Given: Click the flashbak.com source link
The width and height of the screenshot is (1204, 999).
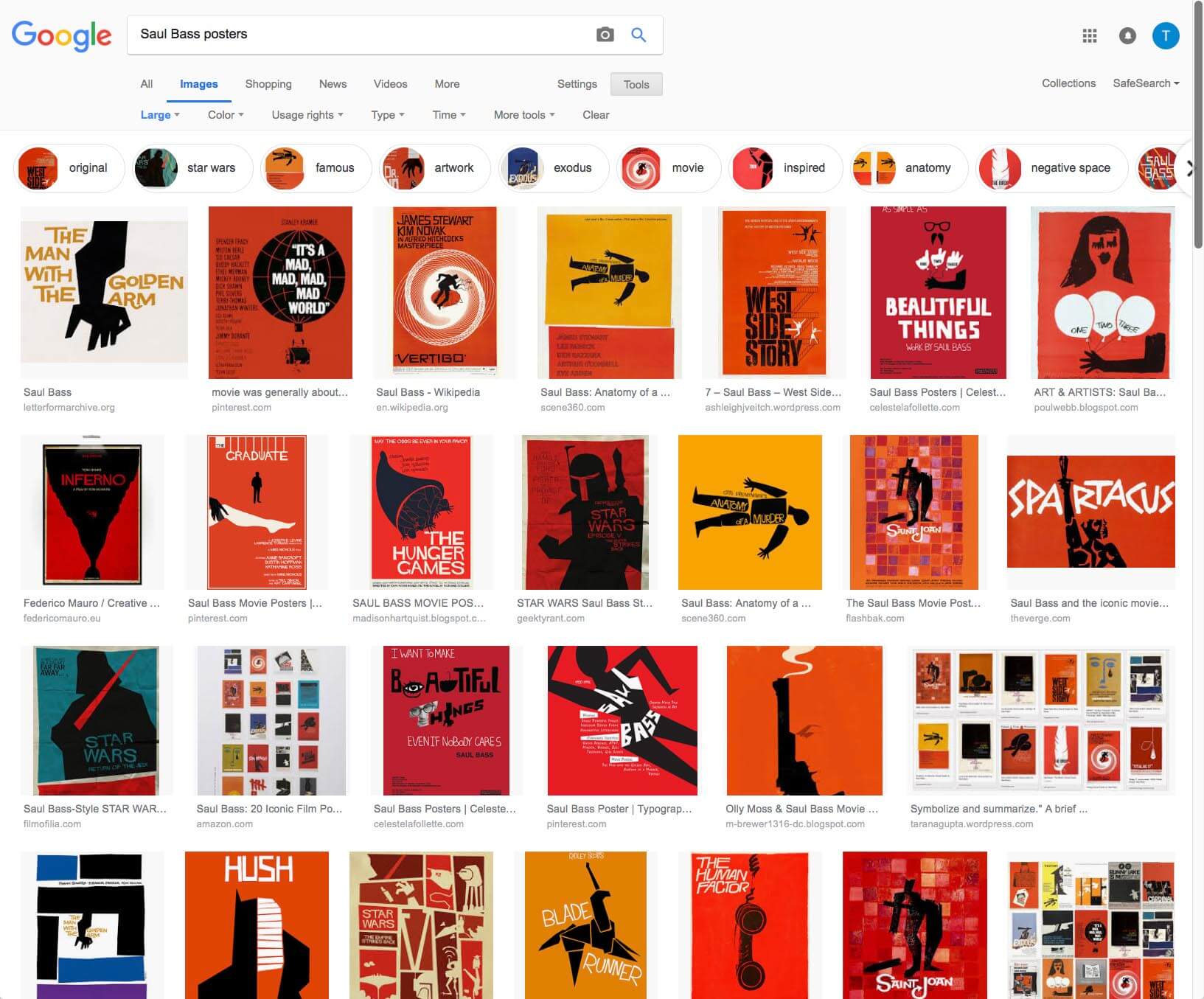Looking at the screenshot, I should pos(875,619).
